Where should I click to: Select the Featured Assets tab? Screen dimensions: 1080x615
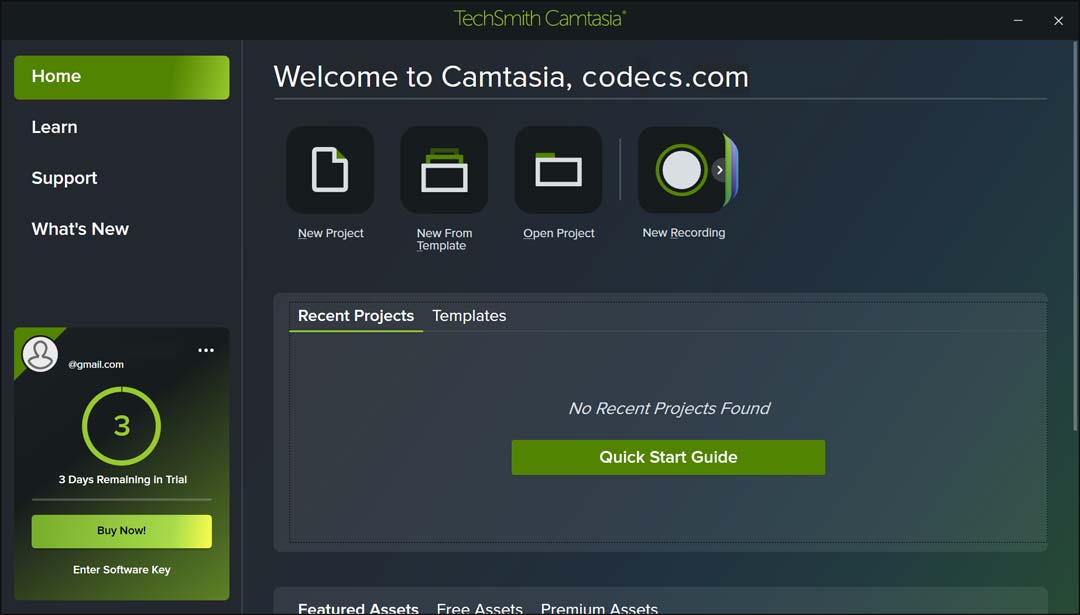(x=358, y=608)
